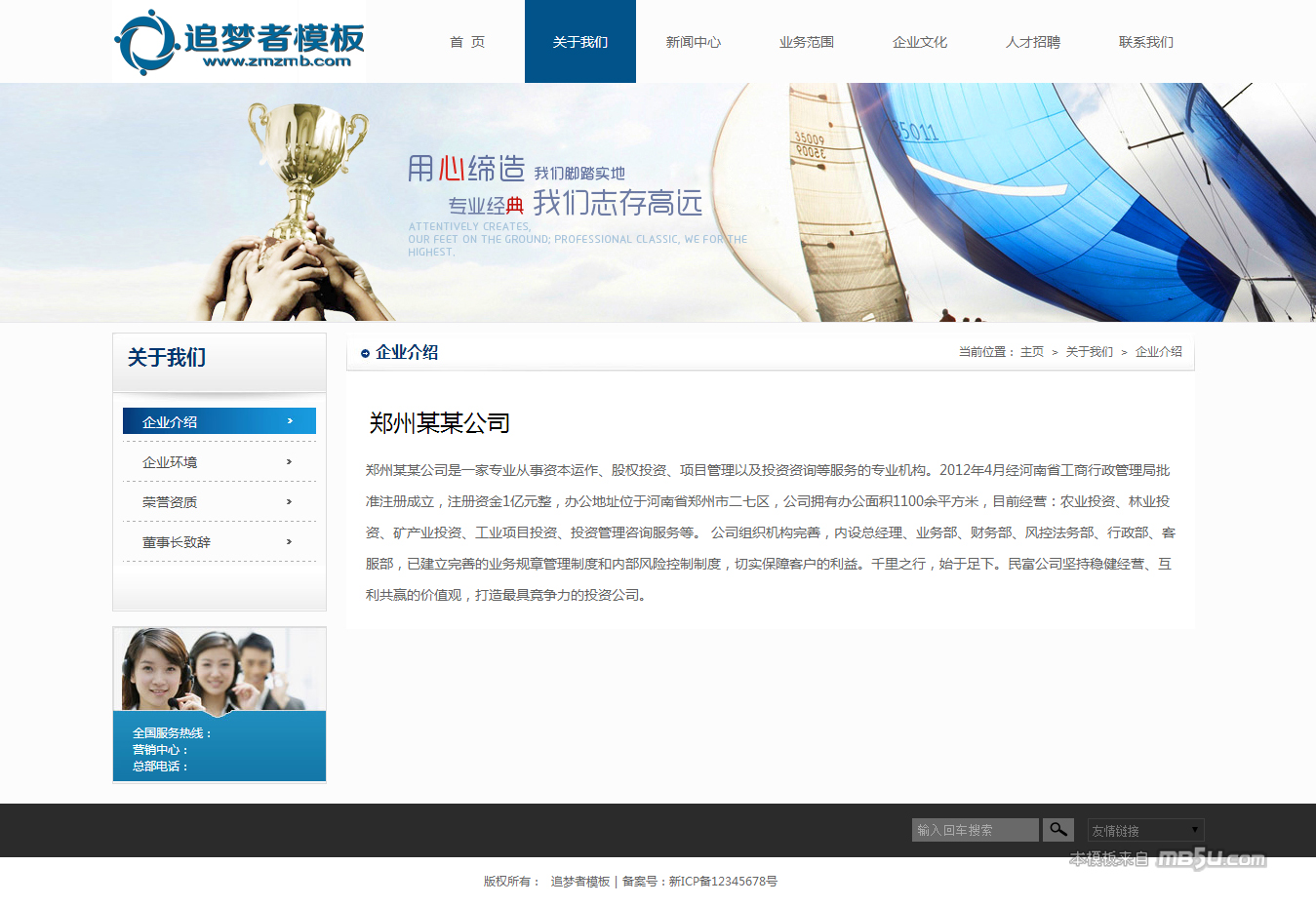Open the 友情链接 dropdown
Image resolution: width=1316 pixels, height=906 pixels.
[x=1145, y=830]
